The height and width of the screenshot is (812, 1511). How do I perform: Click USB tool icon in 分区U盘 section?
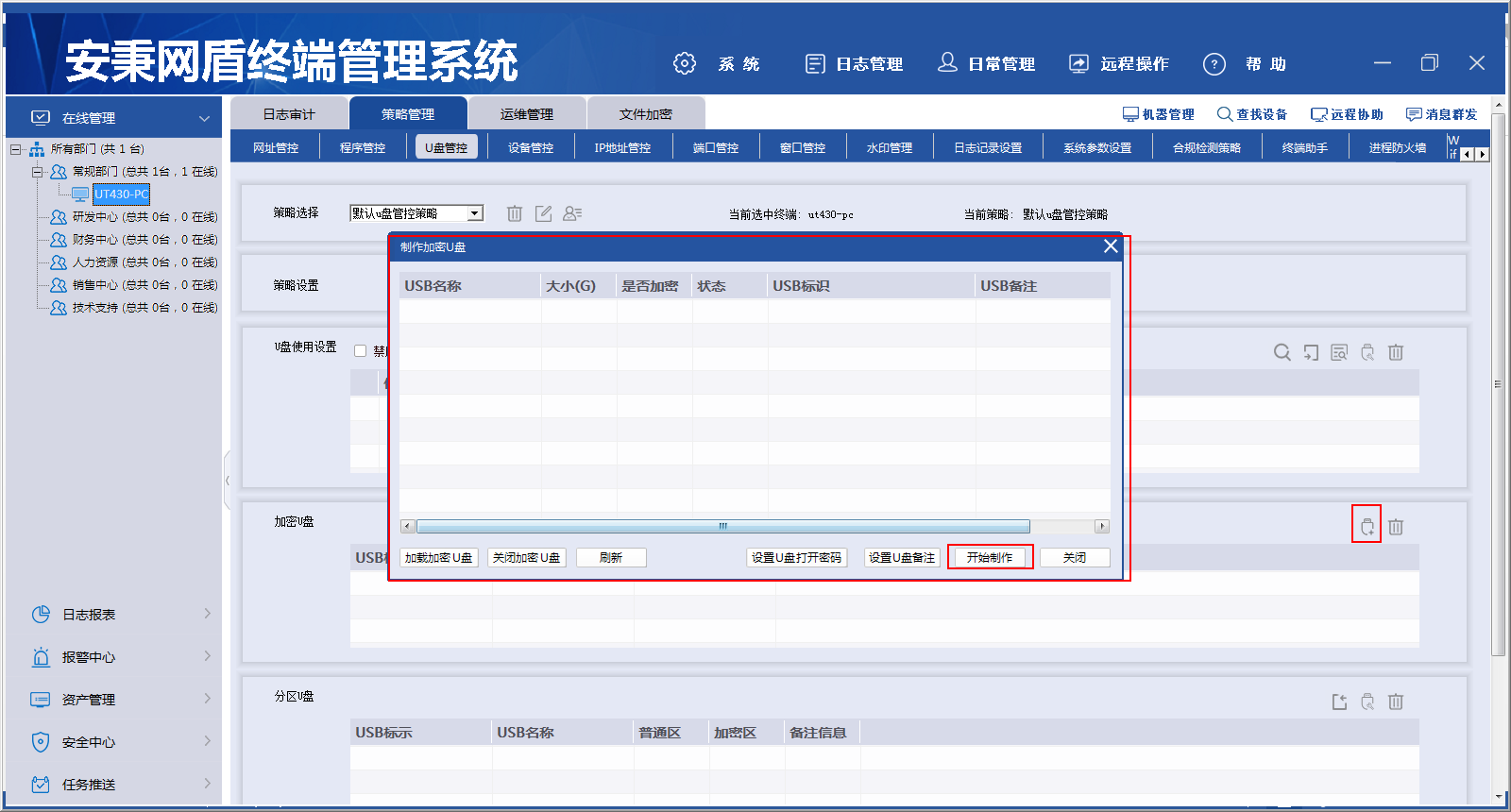tap(1367, 702)
